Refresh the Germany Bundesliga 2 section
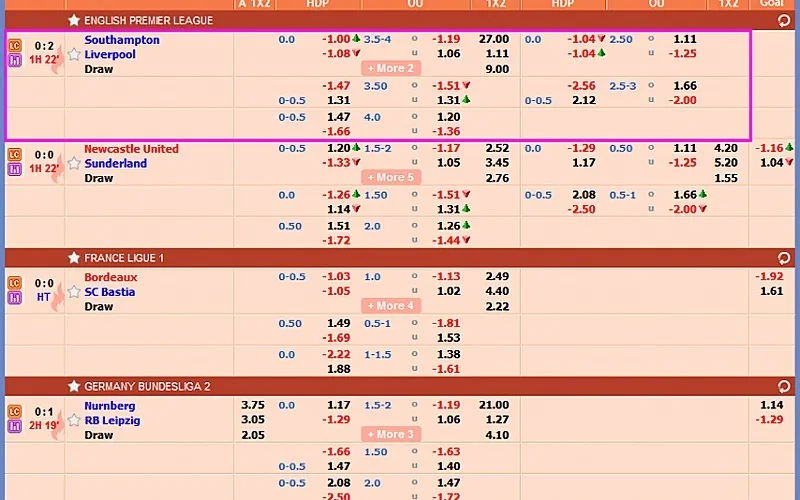Screen dimensions: 800x500 coord(784,386)
